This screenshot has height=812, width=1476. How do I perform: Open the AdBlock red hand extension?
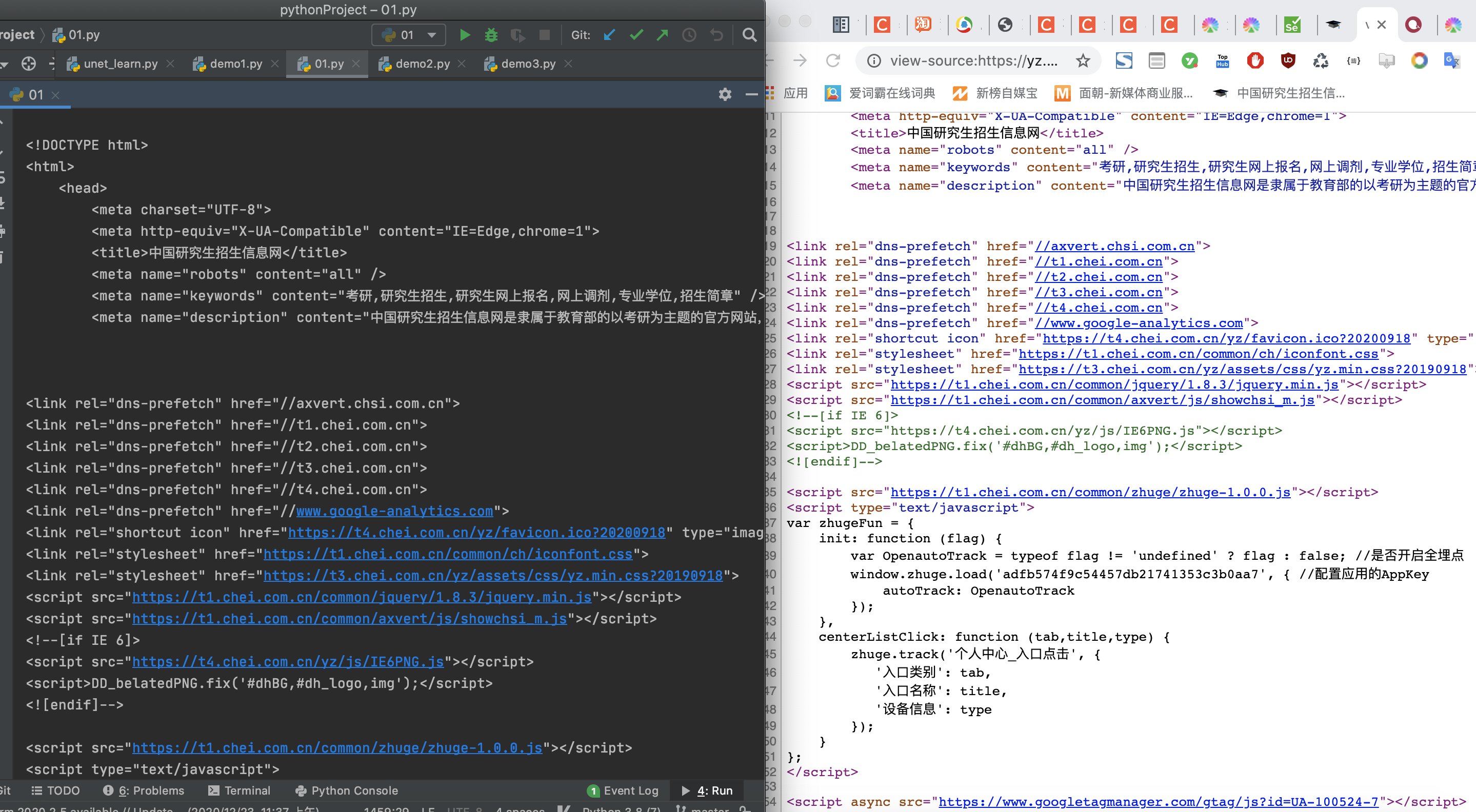point(1255,60)
